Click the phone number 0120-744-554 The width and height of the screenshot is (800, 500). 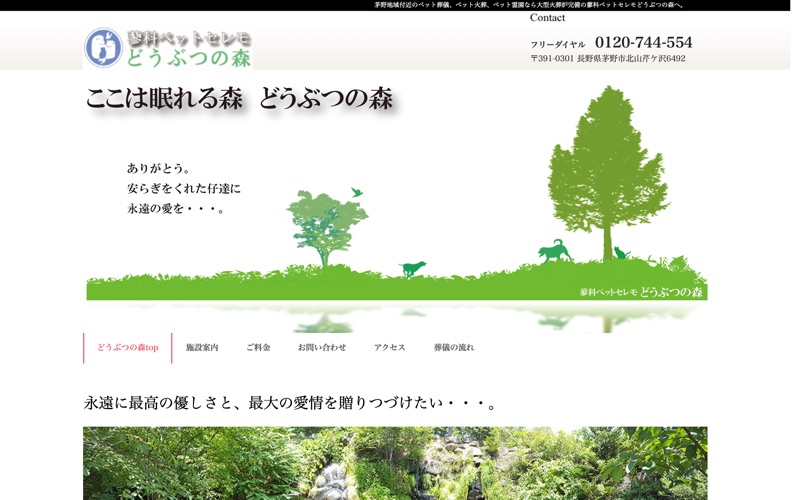tap(643, 42)
